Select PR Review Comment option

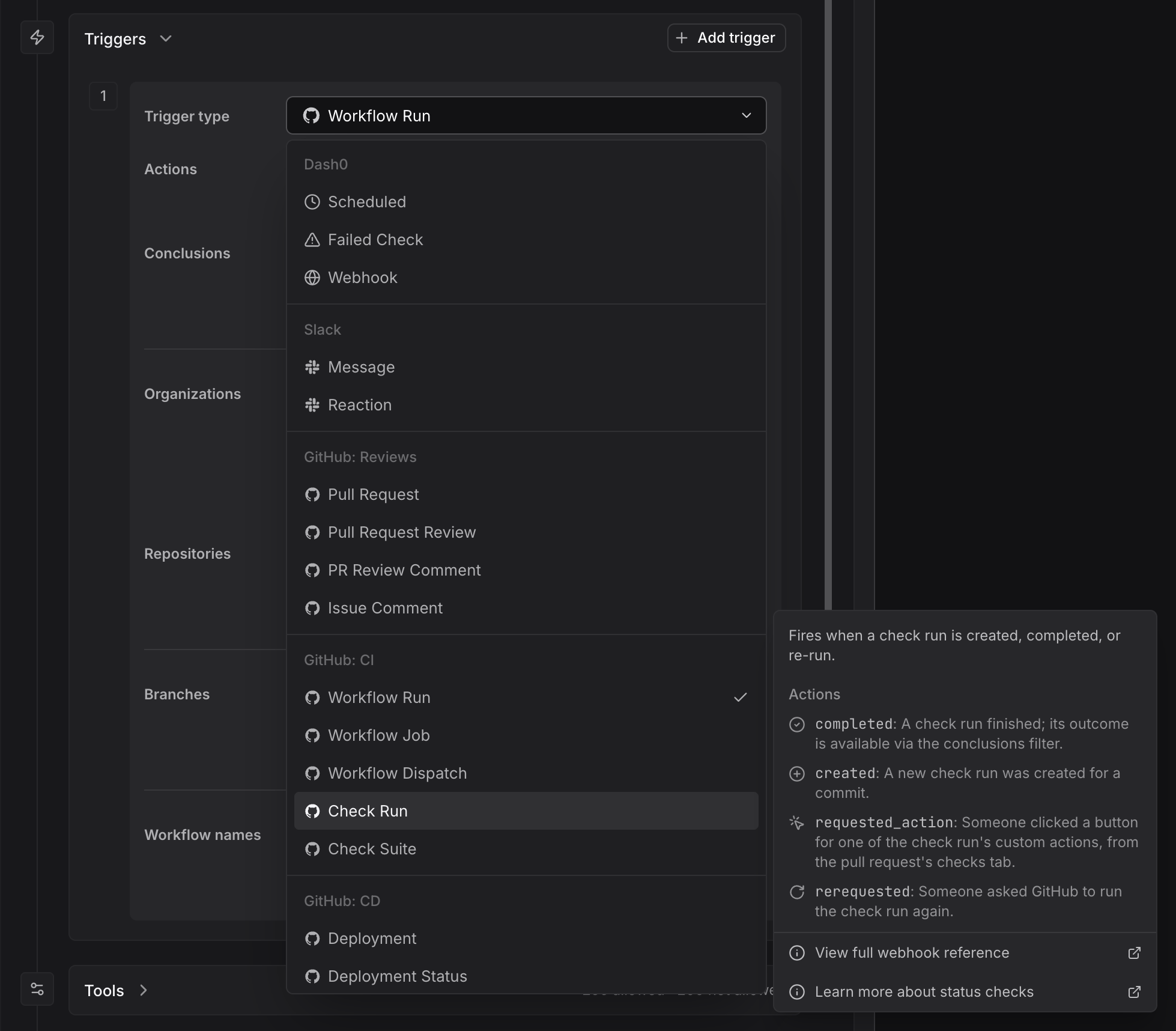pyautogui.click(x=526, y=570)
